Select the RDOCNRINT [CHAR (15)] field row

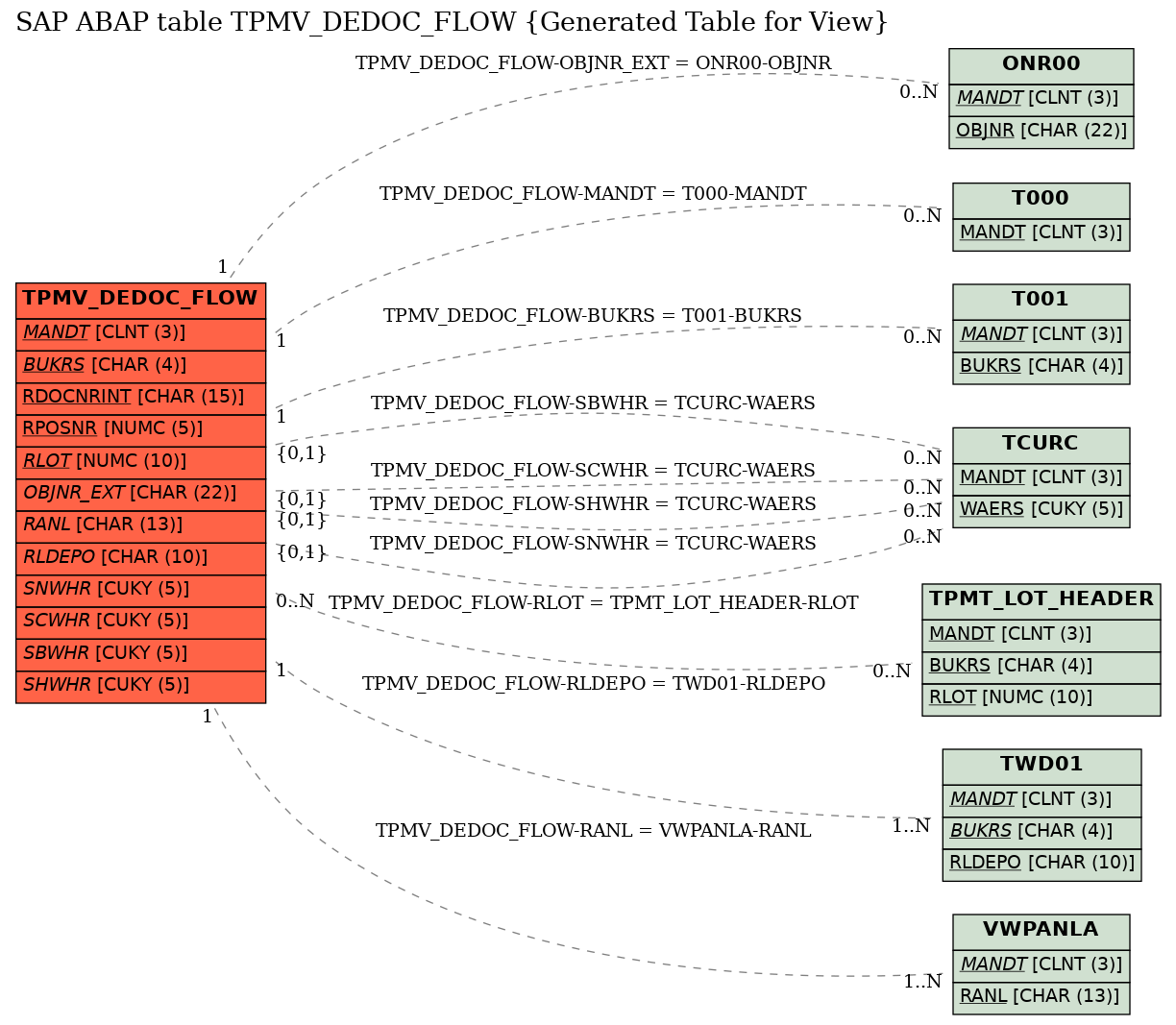[140, 398]
